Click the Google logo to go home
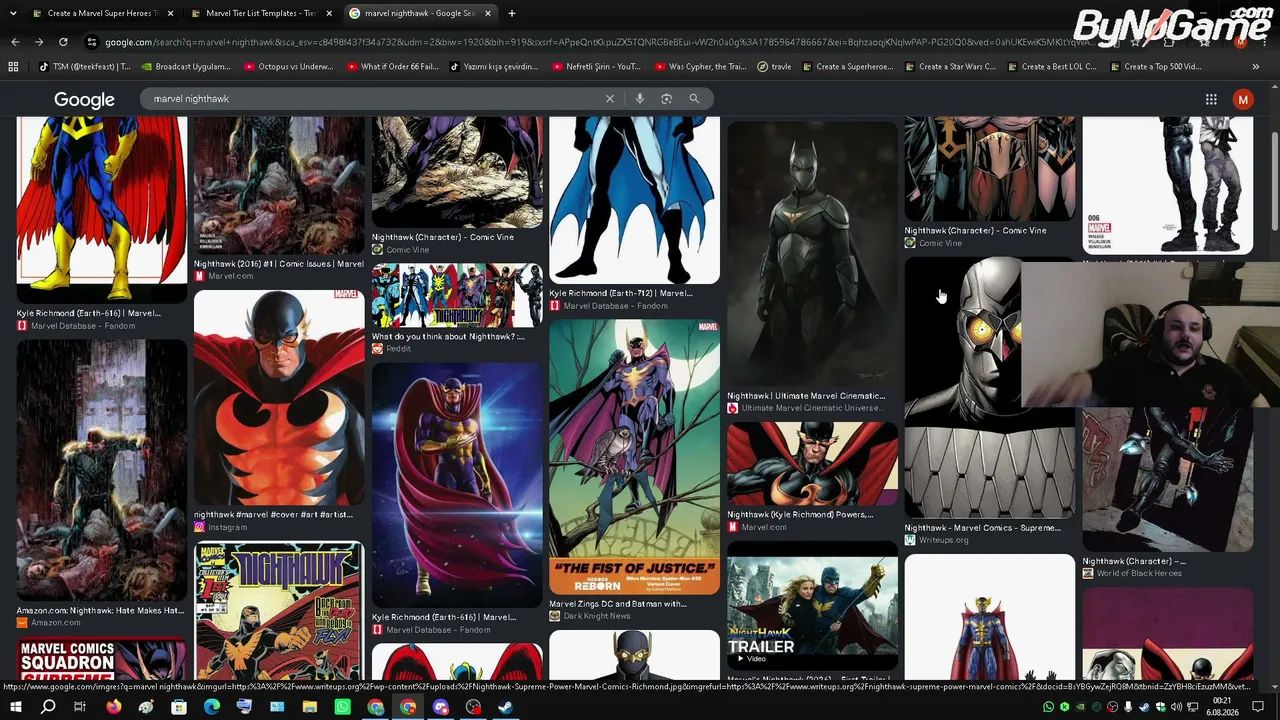 (x=84, y=100)
